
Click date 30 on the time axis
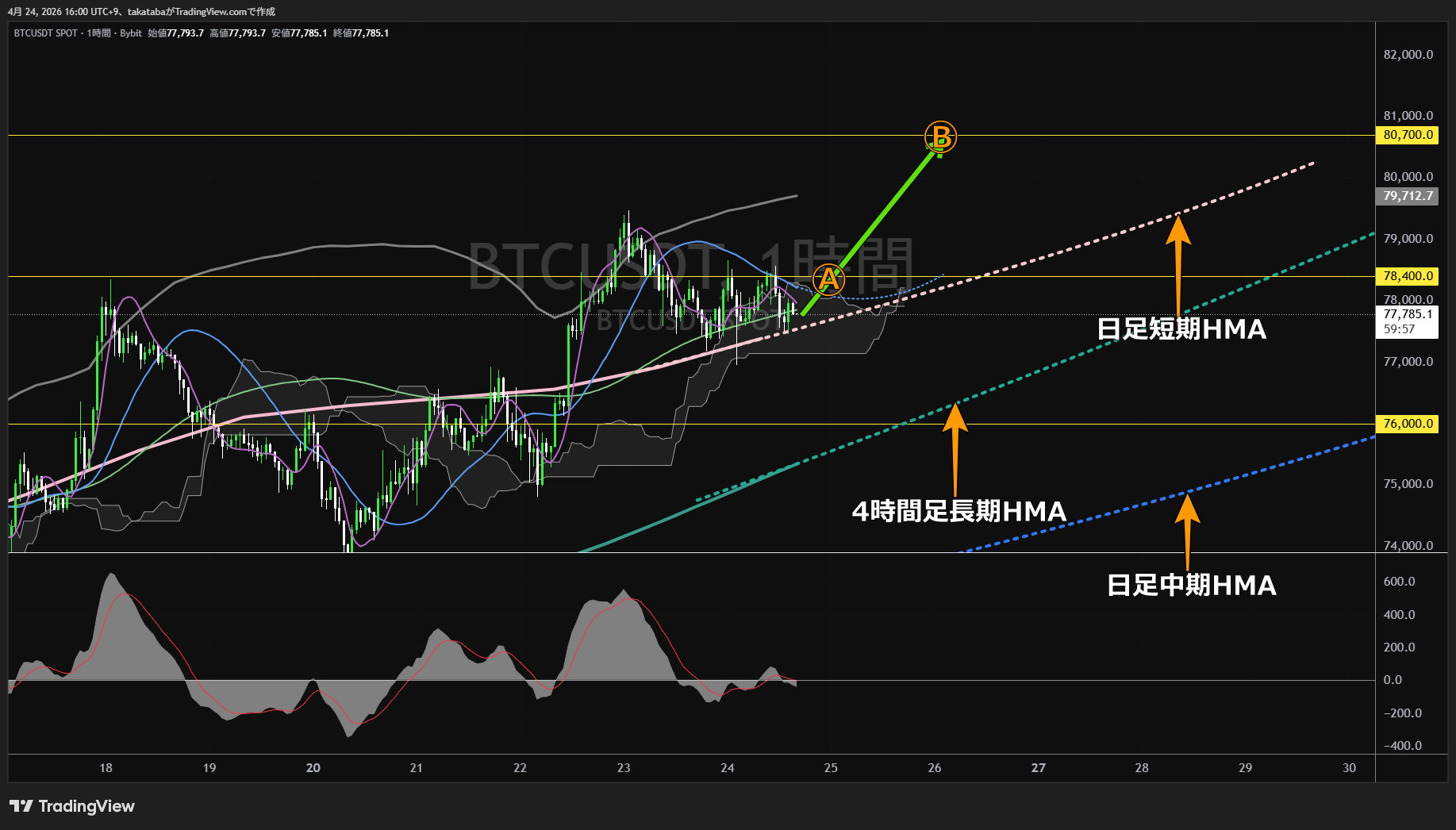point(1350,768)
